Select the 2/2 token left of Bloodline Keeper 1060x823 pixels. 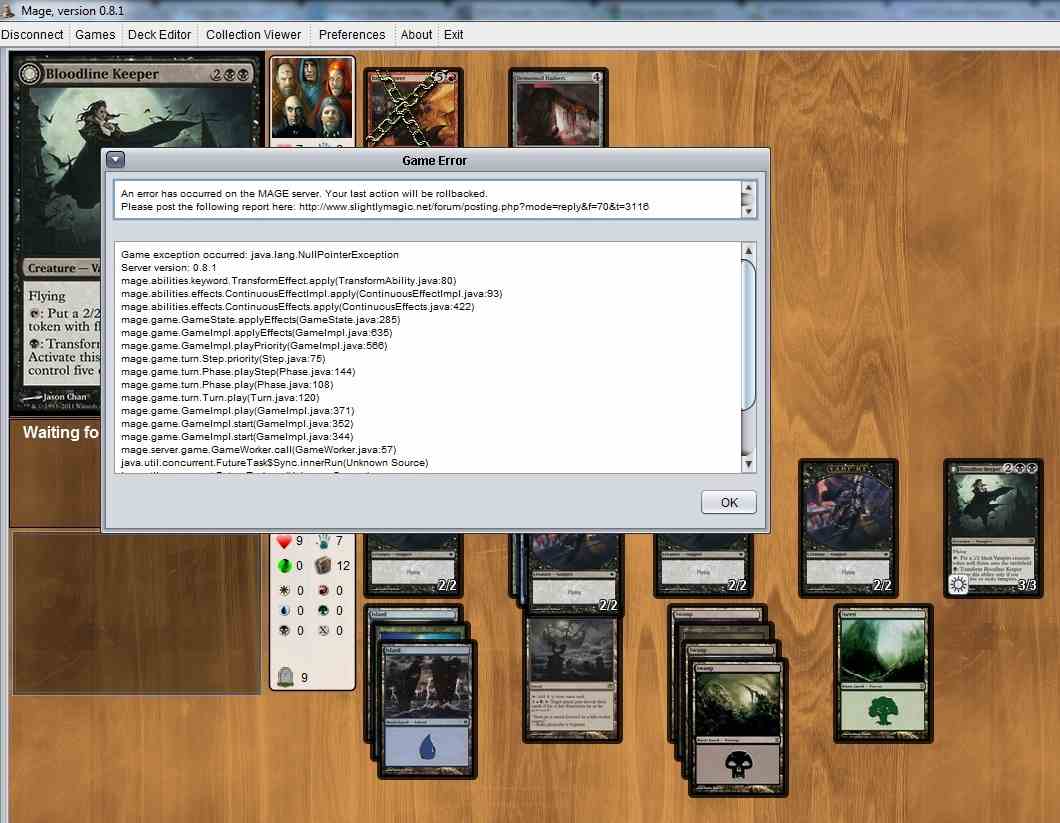click(x=848, y=528)
